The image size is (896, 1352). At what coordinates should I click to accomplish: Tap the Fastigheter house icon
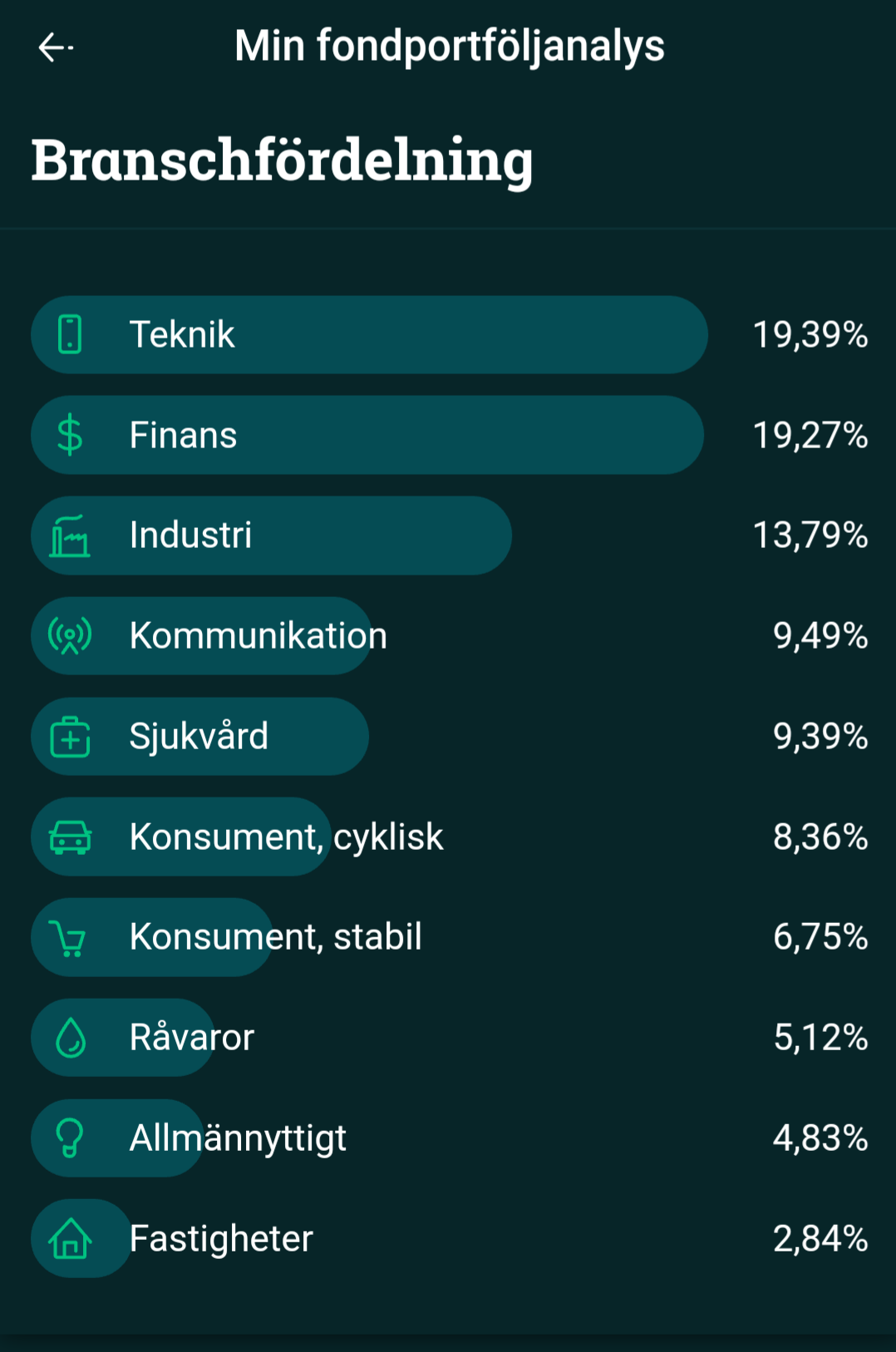coord(70,1239)
